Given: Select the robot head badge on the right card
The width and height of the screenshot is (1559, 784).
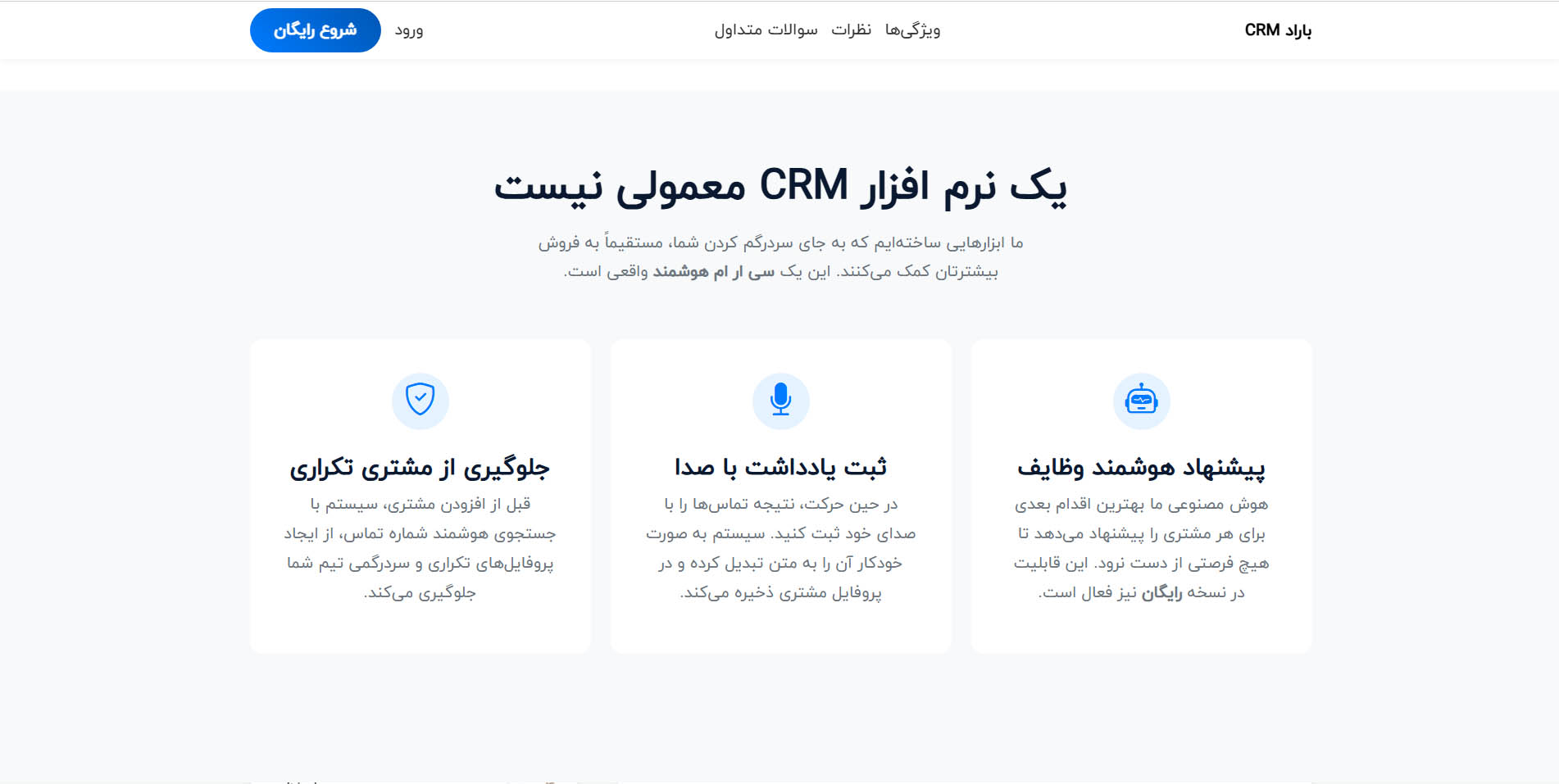Looking at the screenshot, I should tap(1140, 400).
